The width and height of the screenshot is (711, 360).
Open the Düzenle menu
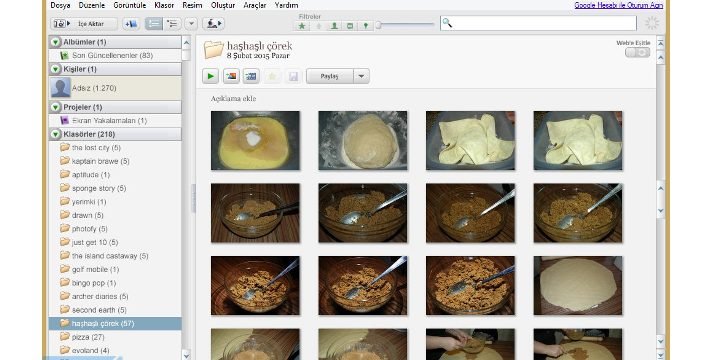pyautogui.click(x=92, y=5)
